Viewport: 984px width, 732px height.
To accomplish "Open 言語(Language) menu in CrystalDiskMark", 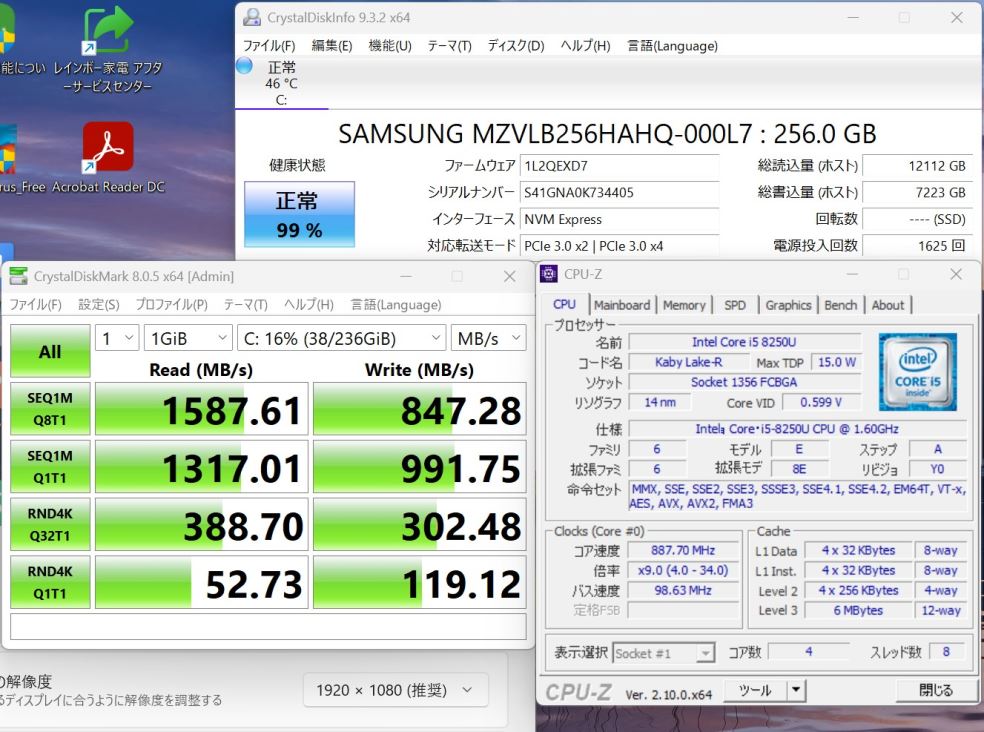I will pyautogui.click(x=395, y=304).
